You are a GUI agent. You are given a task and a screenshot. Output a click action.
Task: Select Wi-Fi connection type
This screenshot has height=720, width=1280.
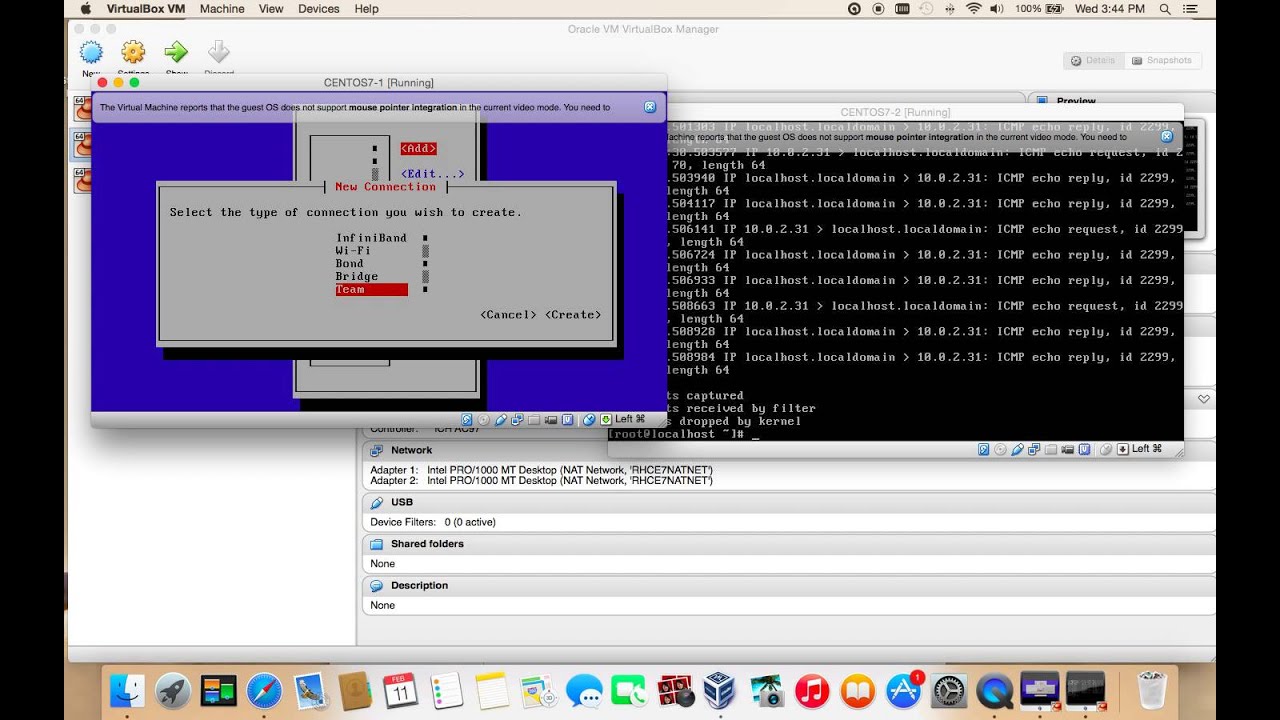coord(353,251)
